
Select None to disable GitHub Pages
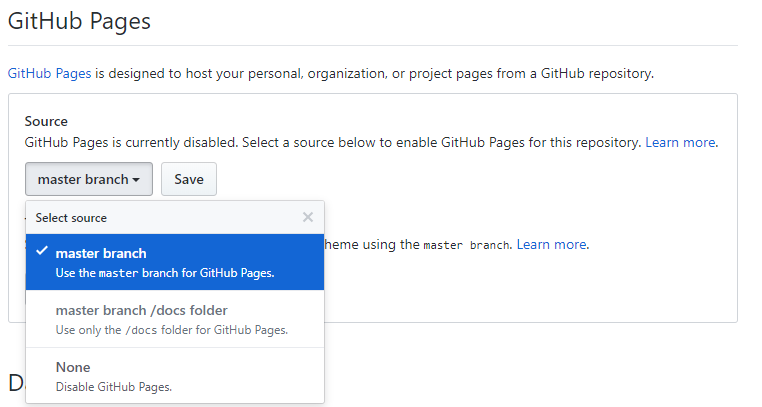[x=175, y=376]
